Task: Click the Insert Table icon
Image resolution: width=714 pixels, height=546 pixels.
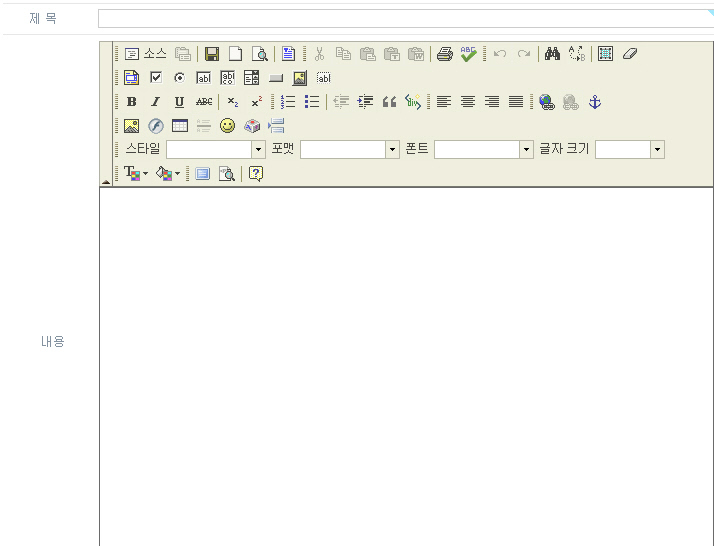Action: tap(180, 126)
